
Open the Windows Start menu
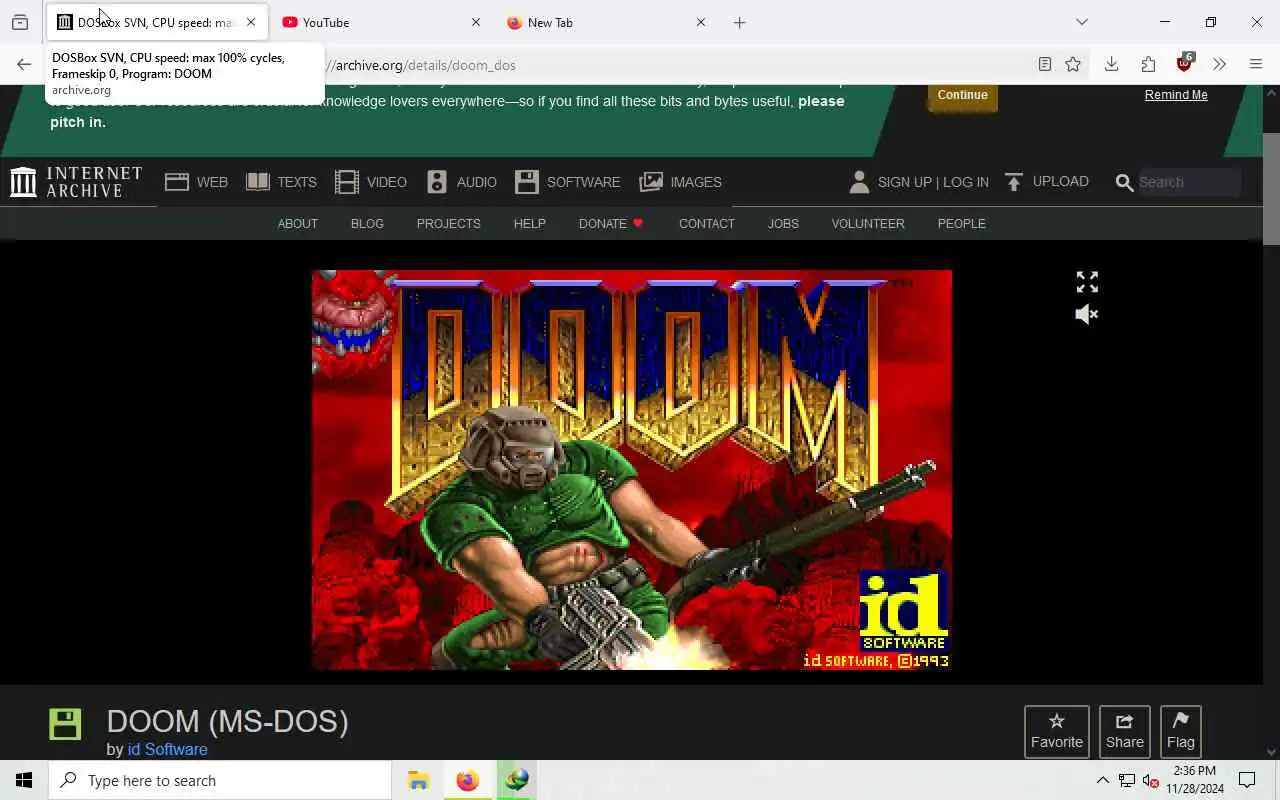pyautogui.click(x=24, y=780)
